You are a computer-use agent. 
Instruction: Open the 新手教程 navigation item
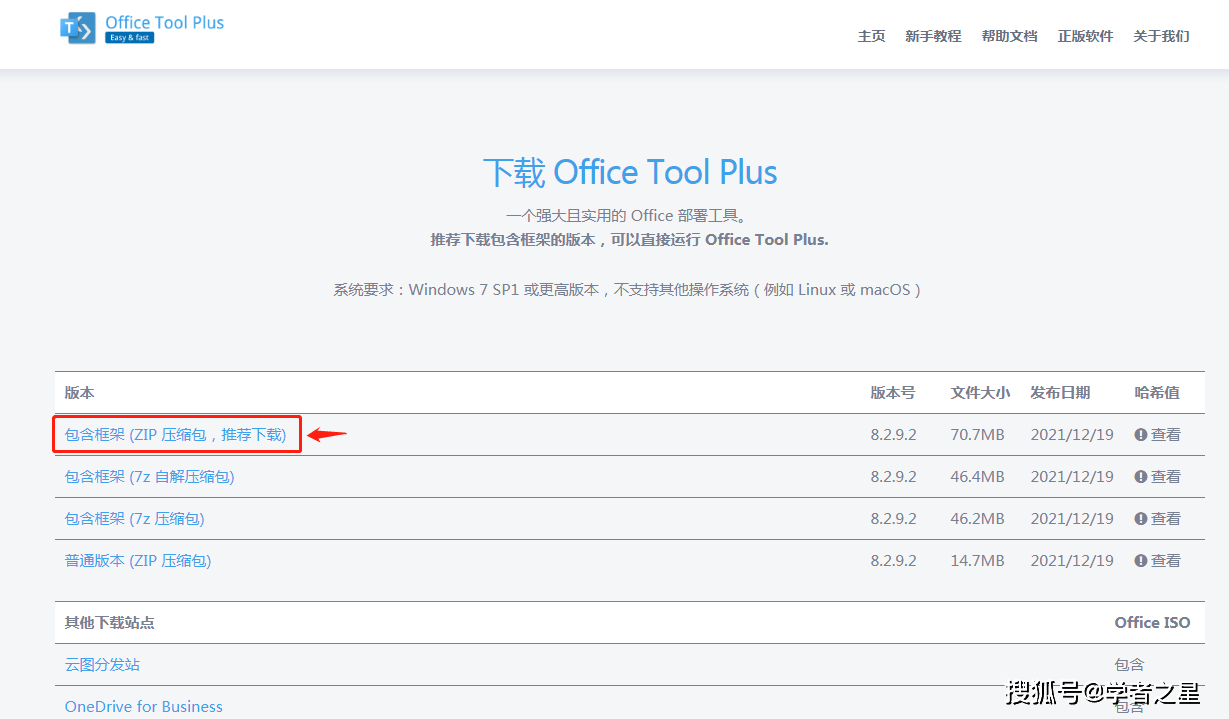pyautogui.click(x=933, y=36)
